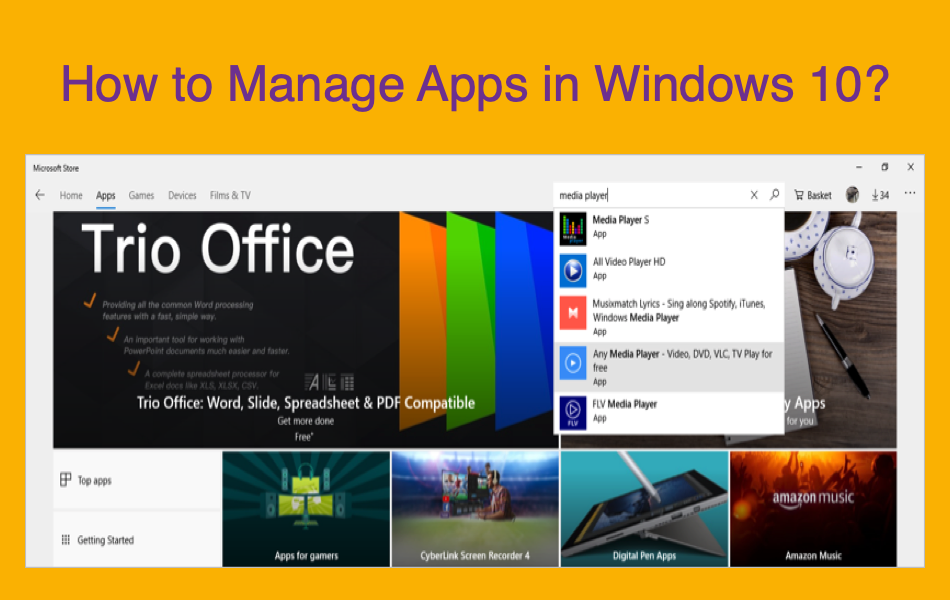Click the Top apps icon
This screenshot has width=950, height=600.
pyautogui.click(x=65, y=479)
